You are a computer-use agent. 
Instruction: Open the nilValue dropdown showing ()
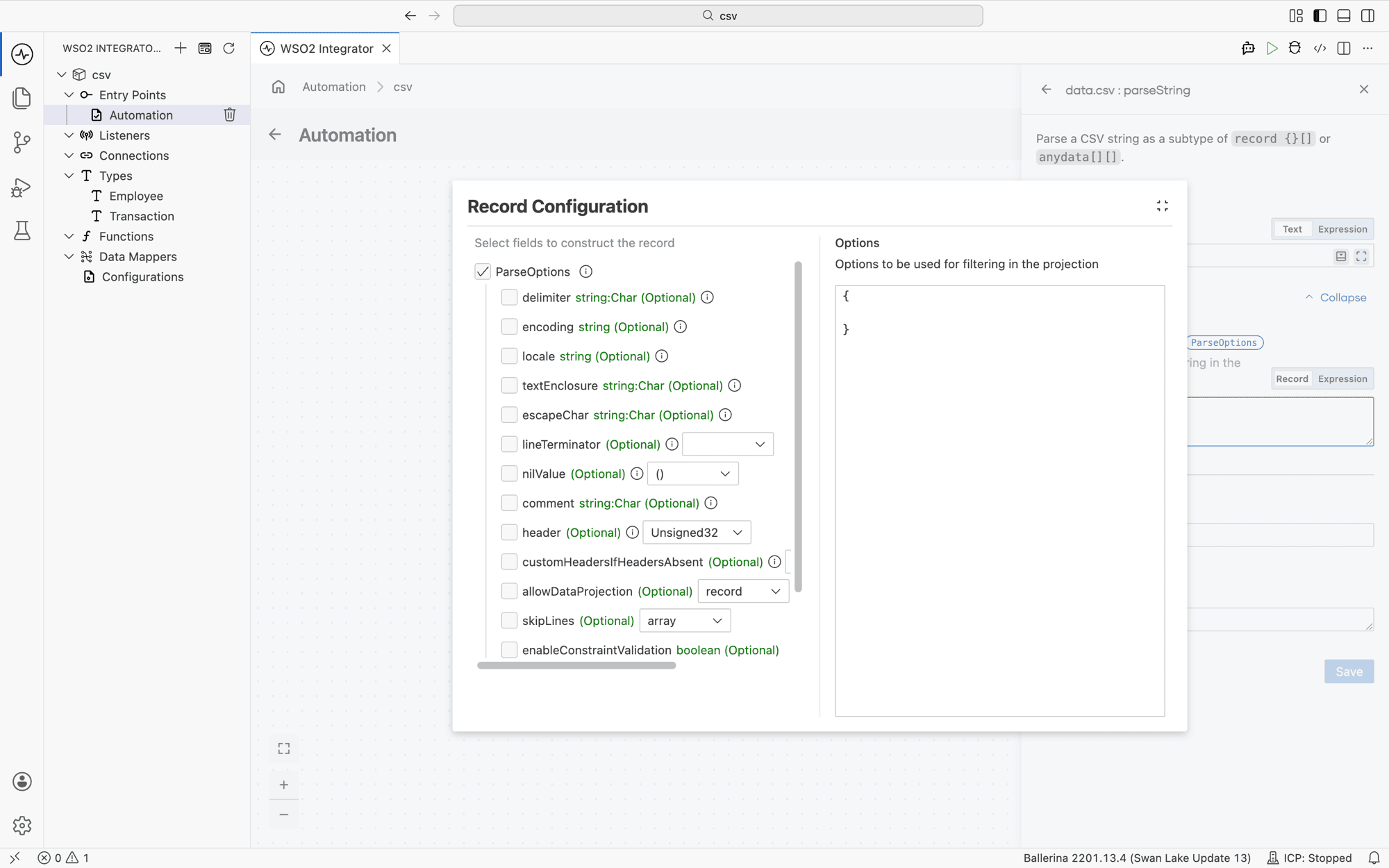(692, 474)
